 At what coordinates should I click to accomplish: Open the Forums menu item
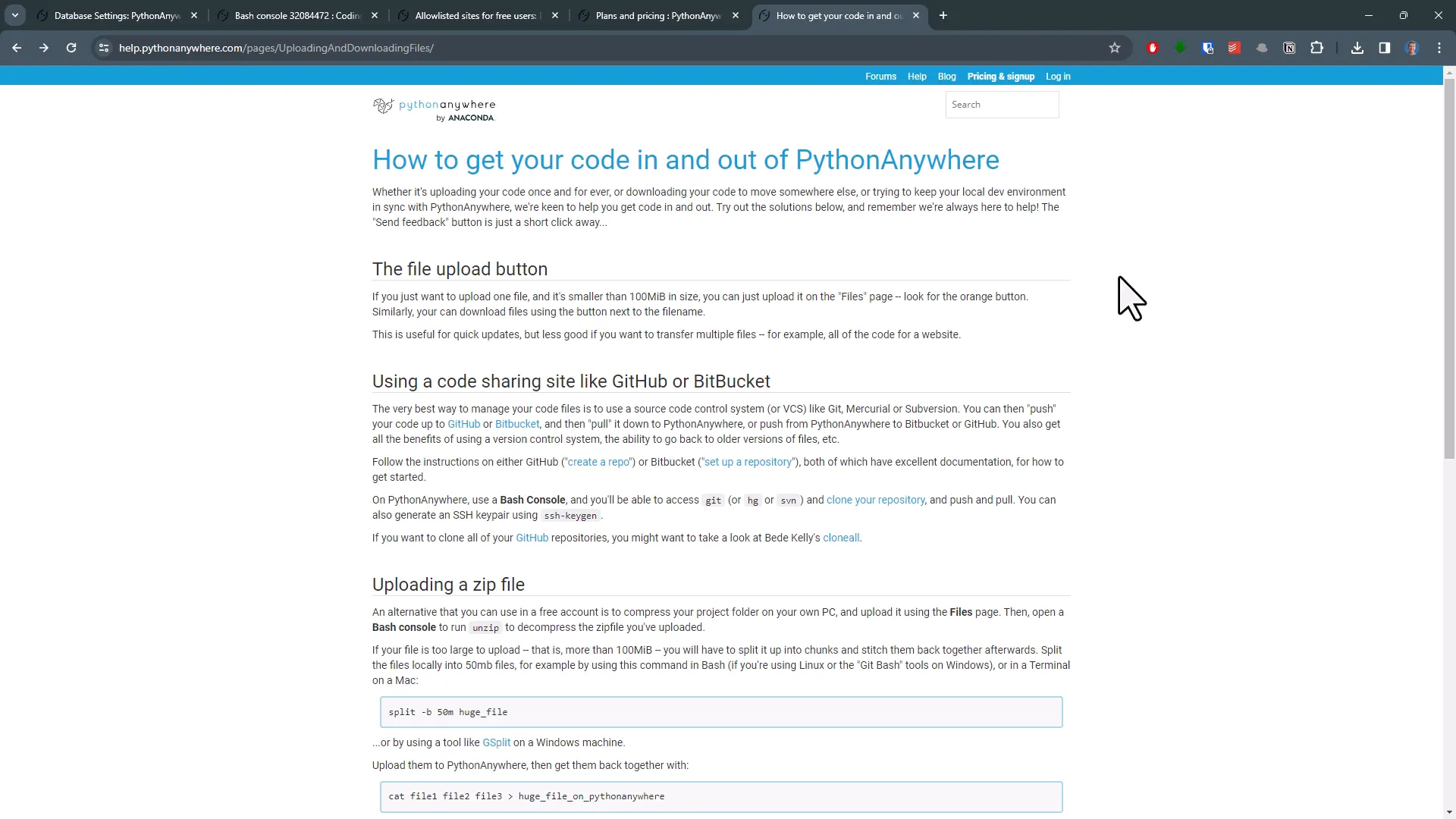pos(880,76)
